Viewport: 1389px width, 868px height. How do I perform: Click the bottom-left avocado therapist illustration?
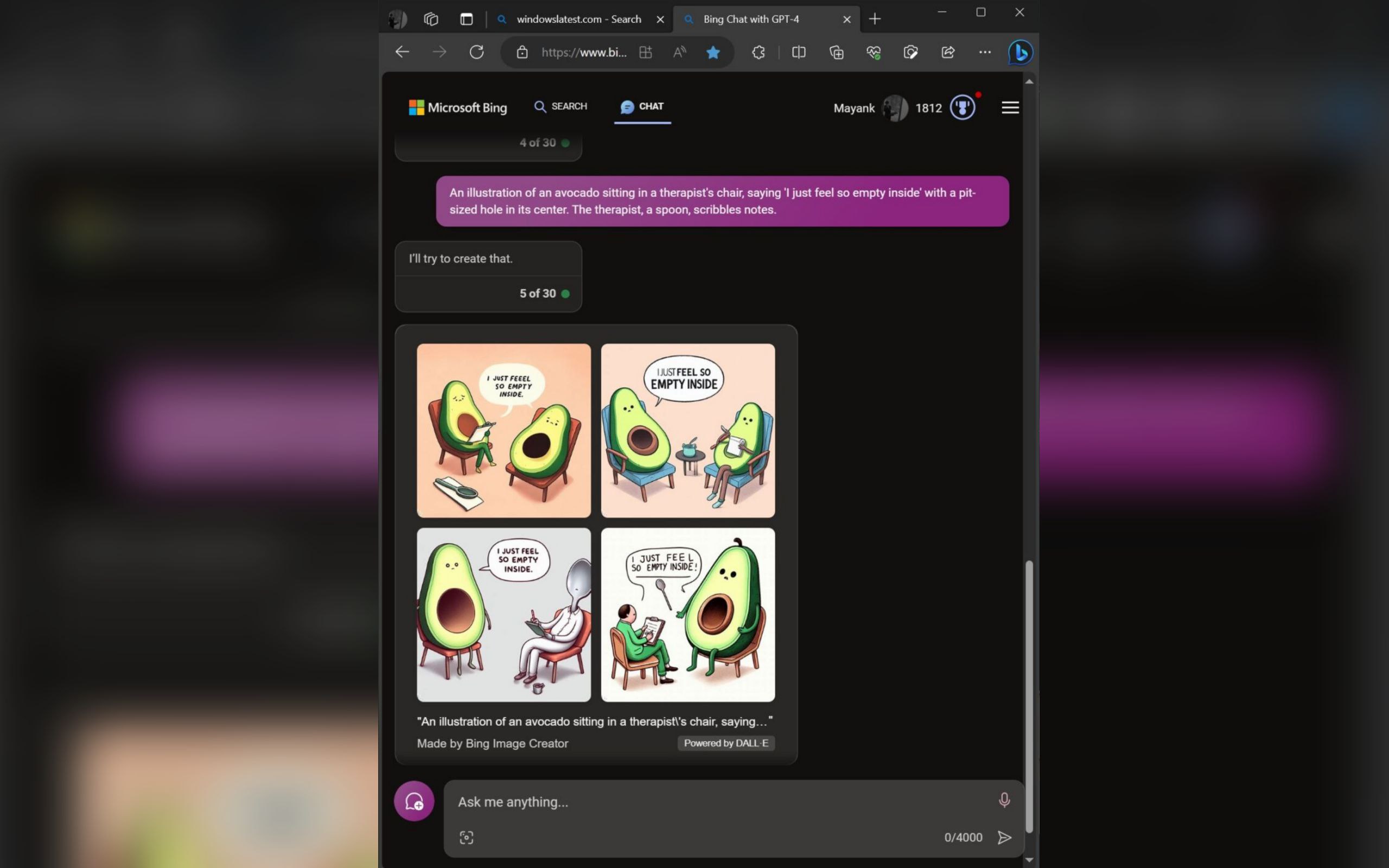(x=503, y=614)
